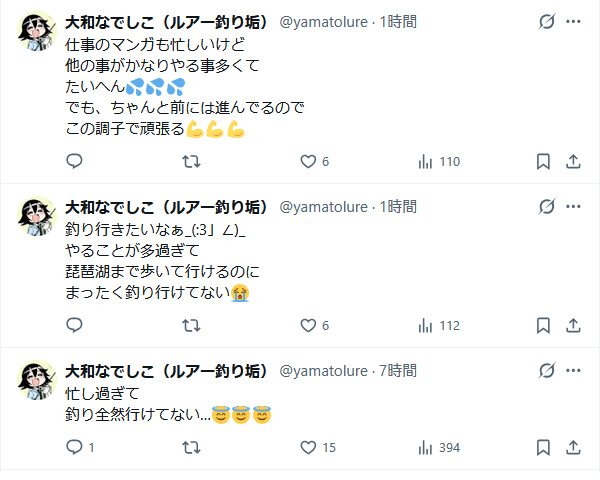Open more options on the 琵琶湖 tweet
Screen dimensions: 600x480
(x=573, y=207)
